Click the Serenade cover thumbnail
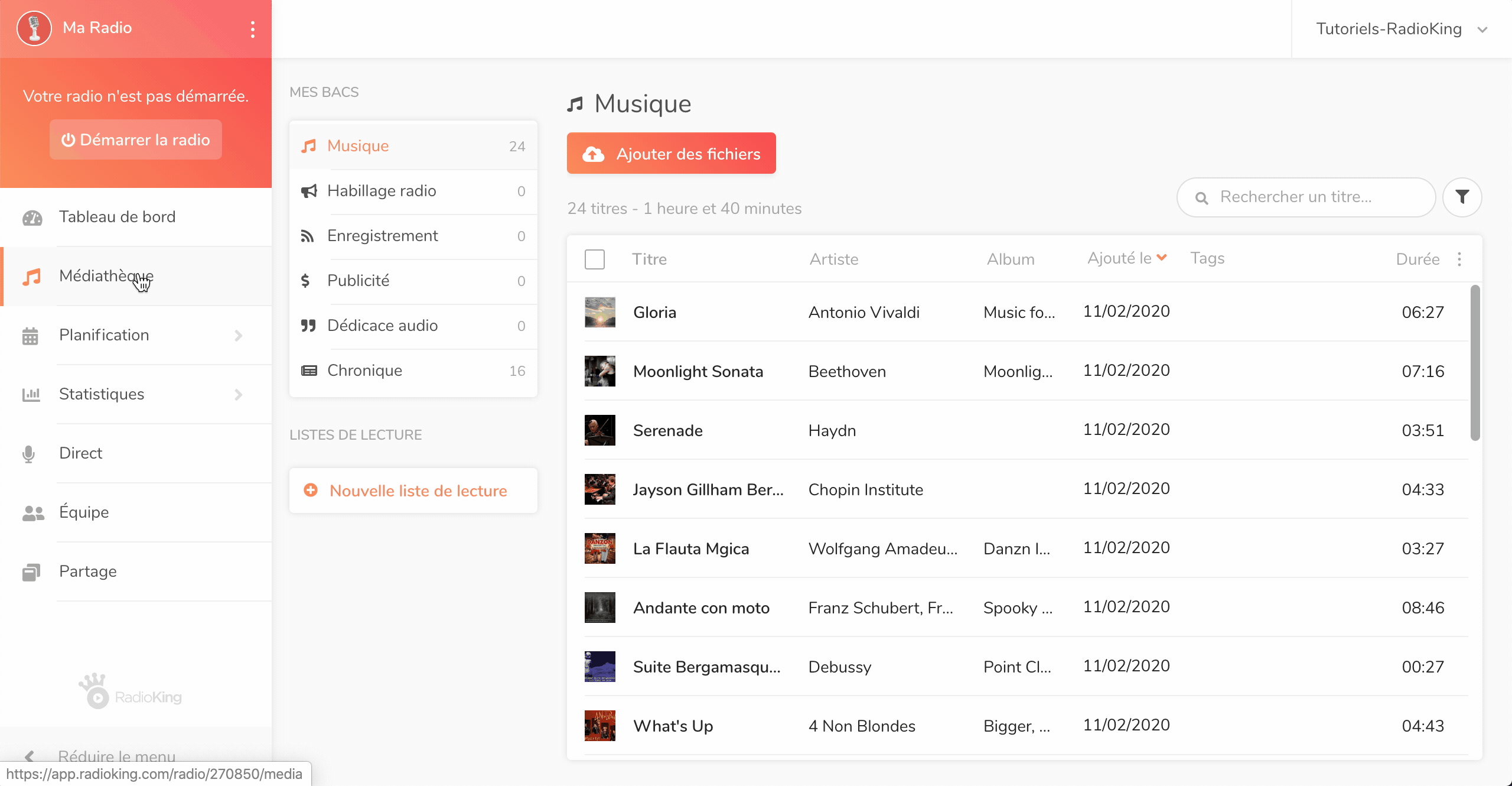 (600, 430)
